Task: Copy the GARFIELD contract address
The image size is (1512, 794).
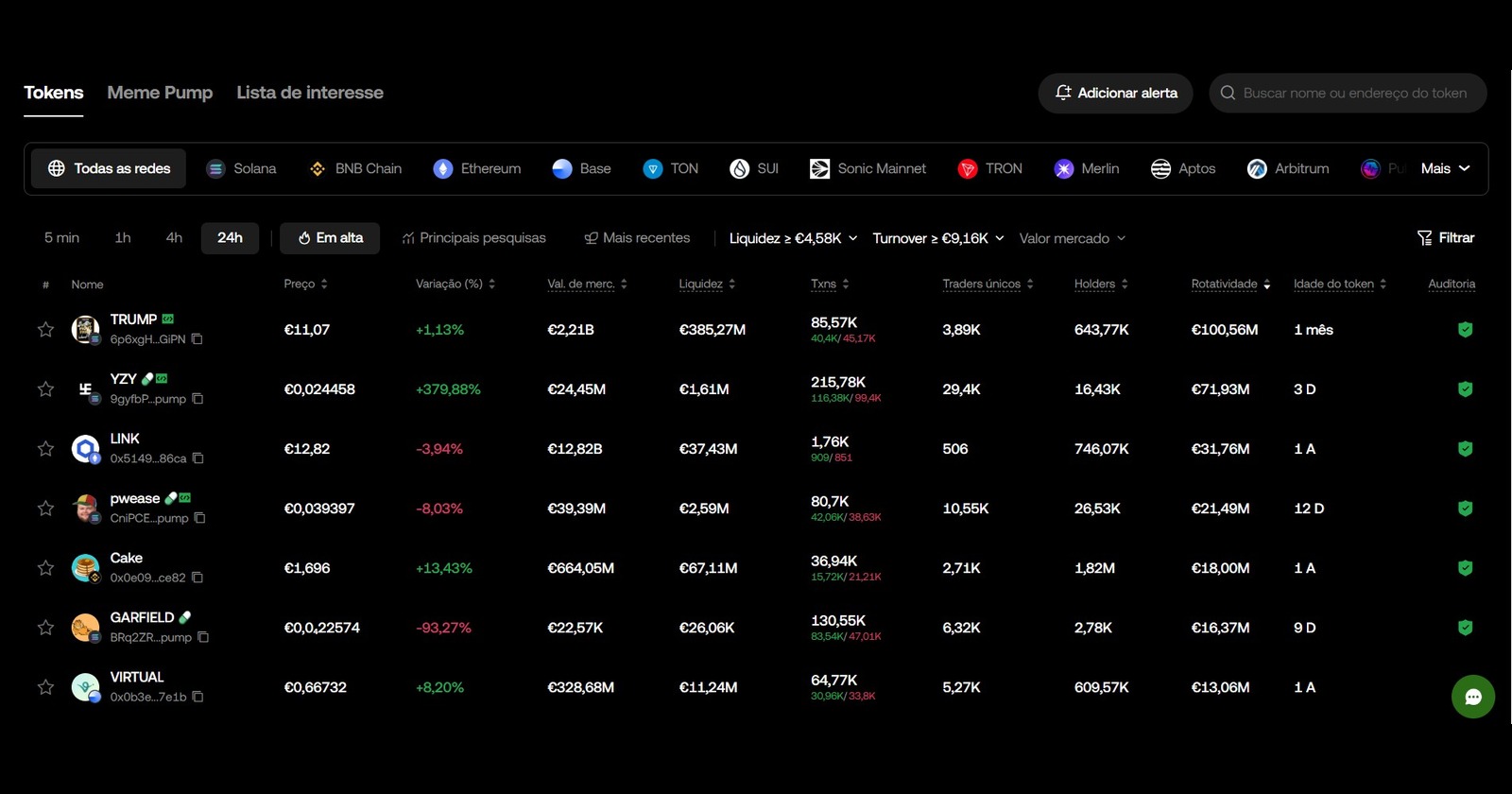Action: coord(203,637)
